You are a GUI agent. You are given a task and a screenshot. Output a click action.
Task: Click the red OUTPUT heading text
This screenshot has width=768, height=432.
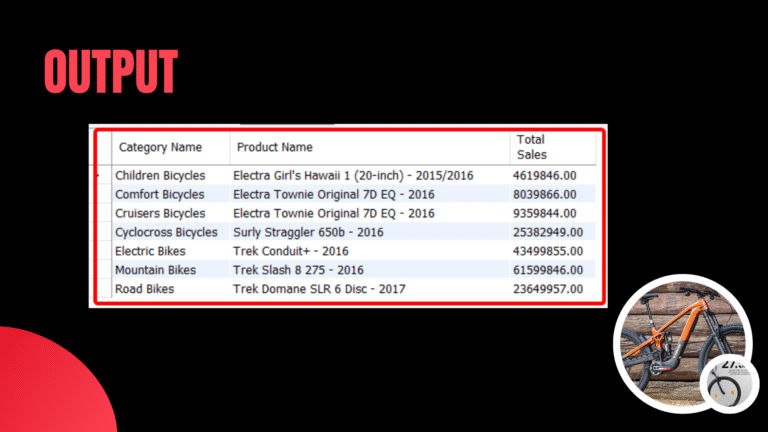point(110,72)
